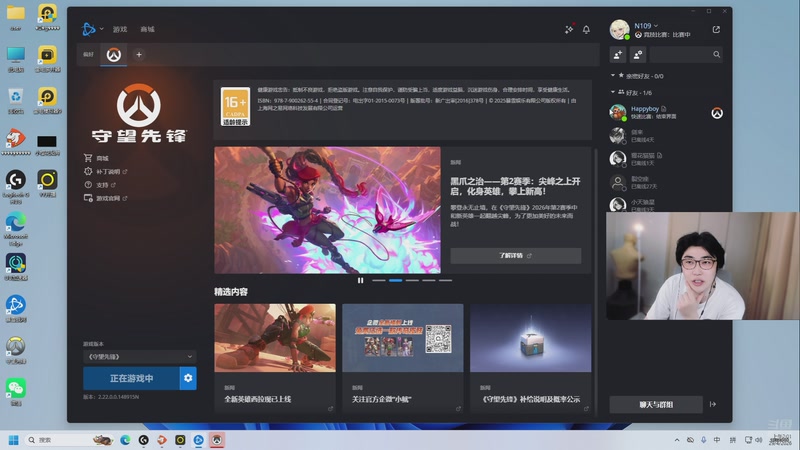Image resolution: width=800 pixels, height=450 pixels.
Task: Click the note icon beside Happyboy
Action: pyautogui.click(x=664, y=109)
